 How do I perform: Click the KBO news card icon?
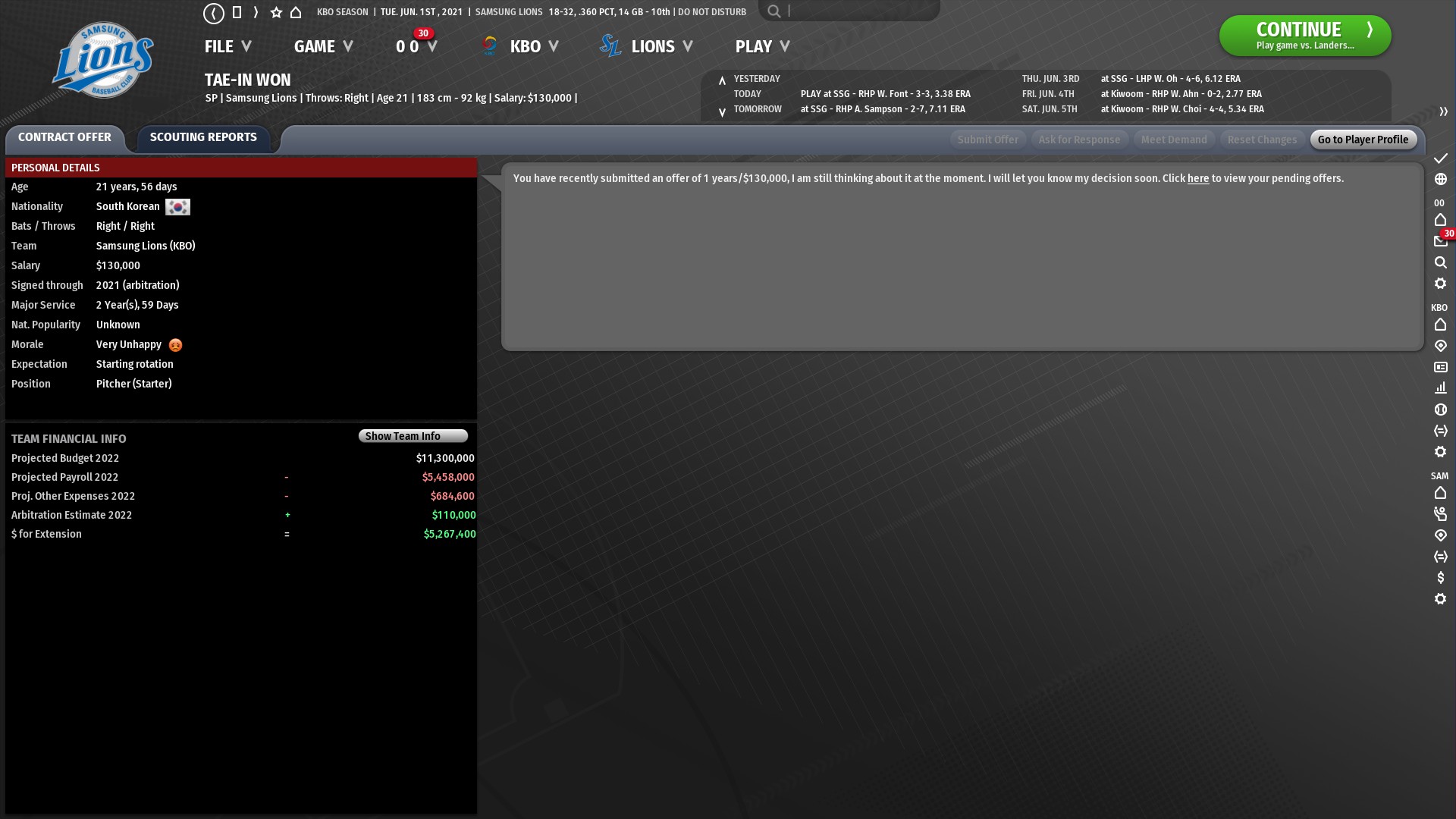tap(1440, 367)
